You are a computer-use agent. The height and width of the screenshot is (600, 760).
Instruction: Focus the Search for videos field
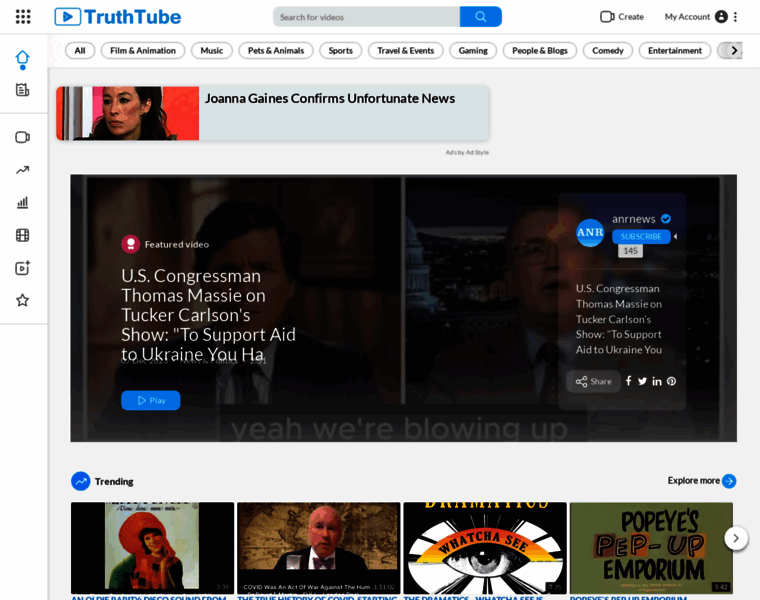point(366,17)
